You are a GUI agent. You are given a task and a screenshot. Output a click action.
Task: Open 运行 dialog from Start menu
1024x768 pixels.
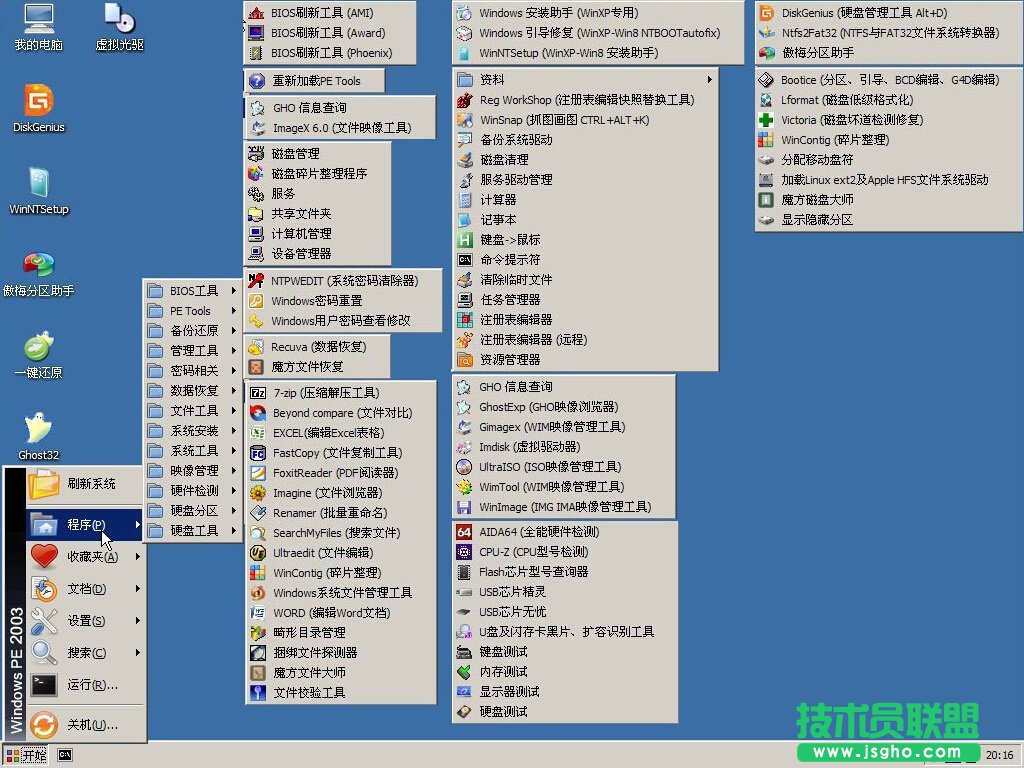pos(90,685)
